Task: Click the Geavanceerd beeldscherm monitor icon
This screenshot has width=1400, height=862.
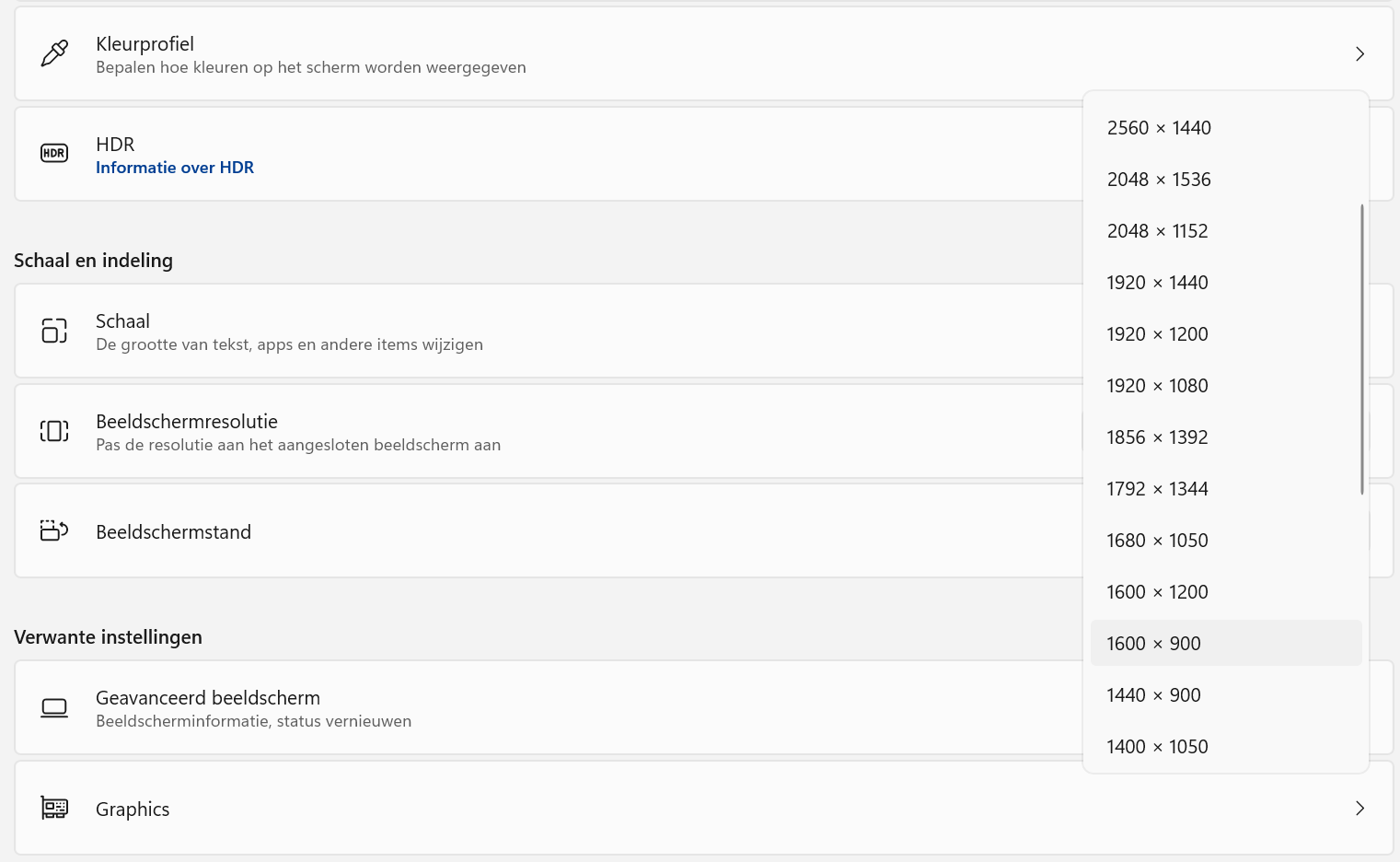Action: click(x=54, y=707)
